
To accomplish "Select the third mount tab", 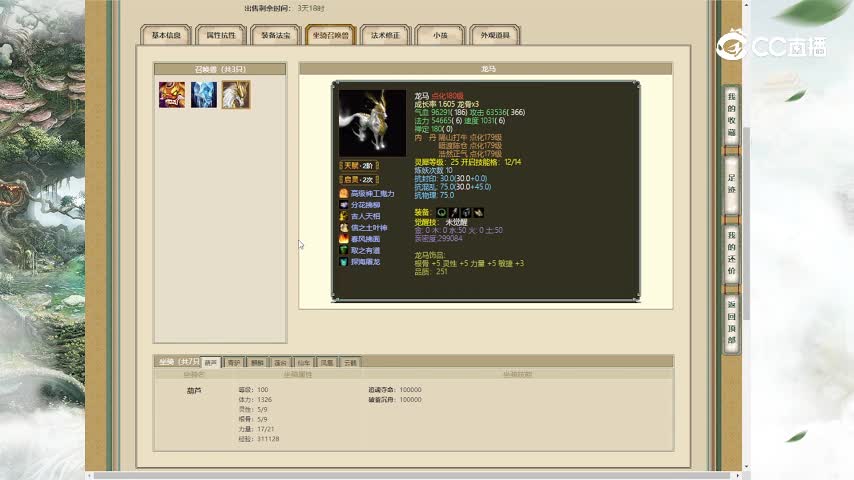I will (x=257, y=362).
